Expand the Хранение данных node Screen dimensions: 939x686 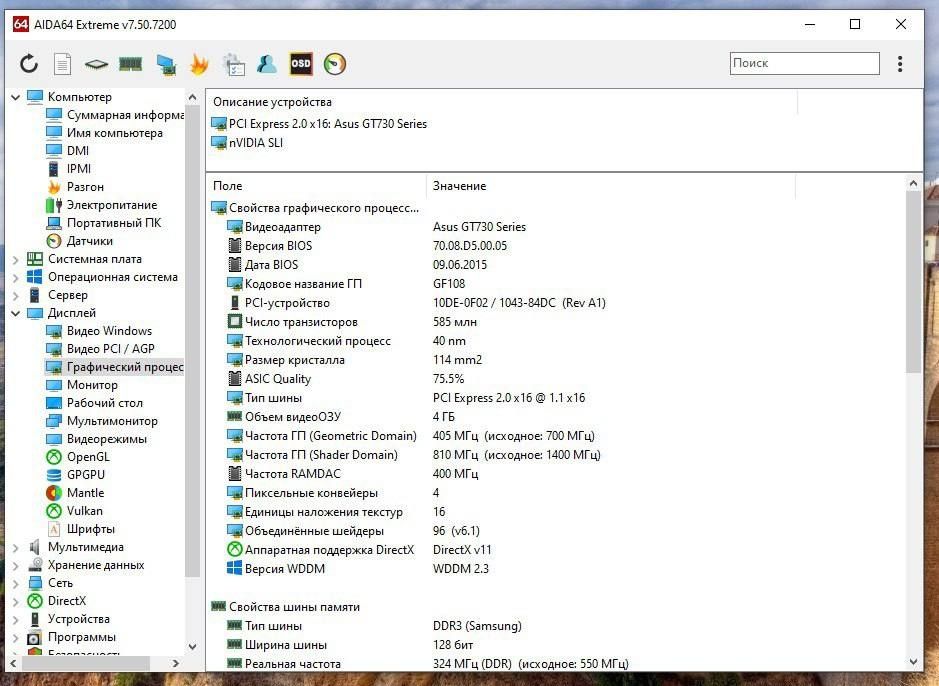tap(16, 565)
